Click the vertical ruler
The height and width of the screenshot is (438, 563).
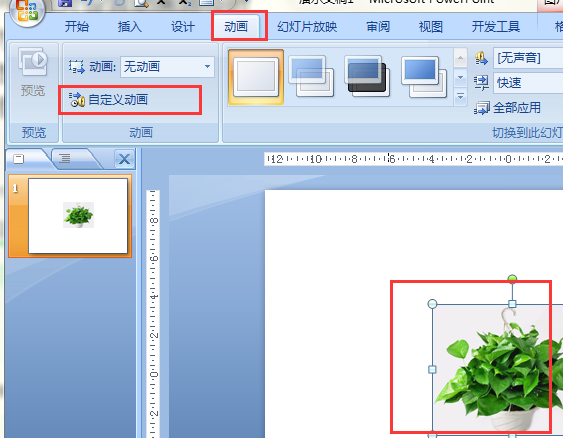153,314
